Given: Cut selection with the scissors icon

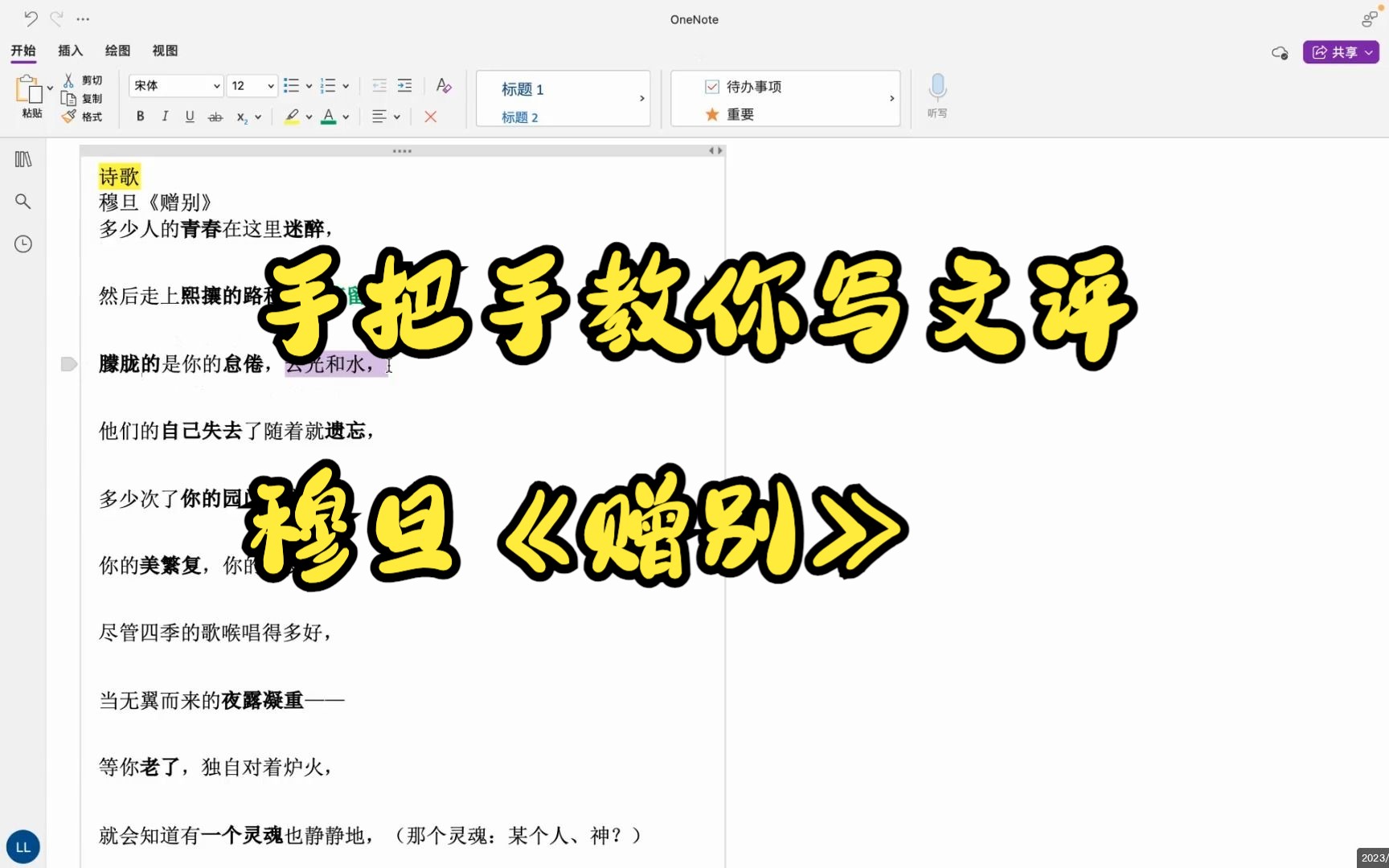Looking at the screenshot, I should click(69, 80).
